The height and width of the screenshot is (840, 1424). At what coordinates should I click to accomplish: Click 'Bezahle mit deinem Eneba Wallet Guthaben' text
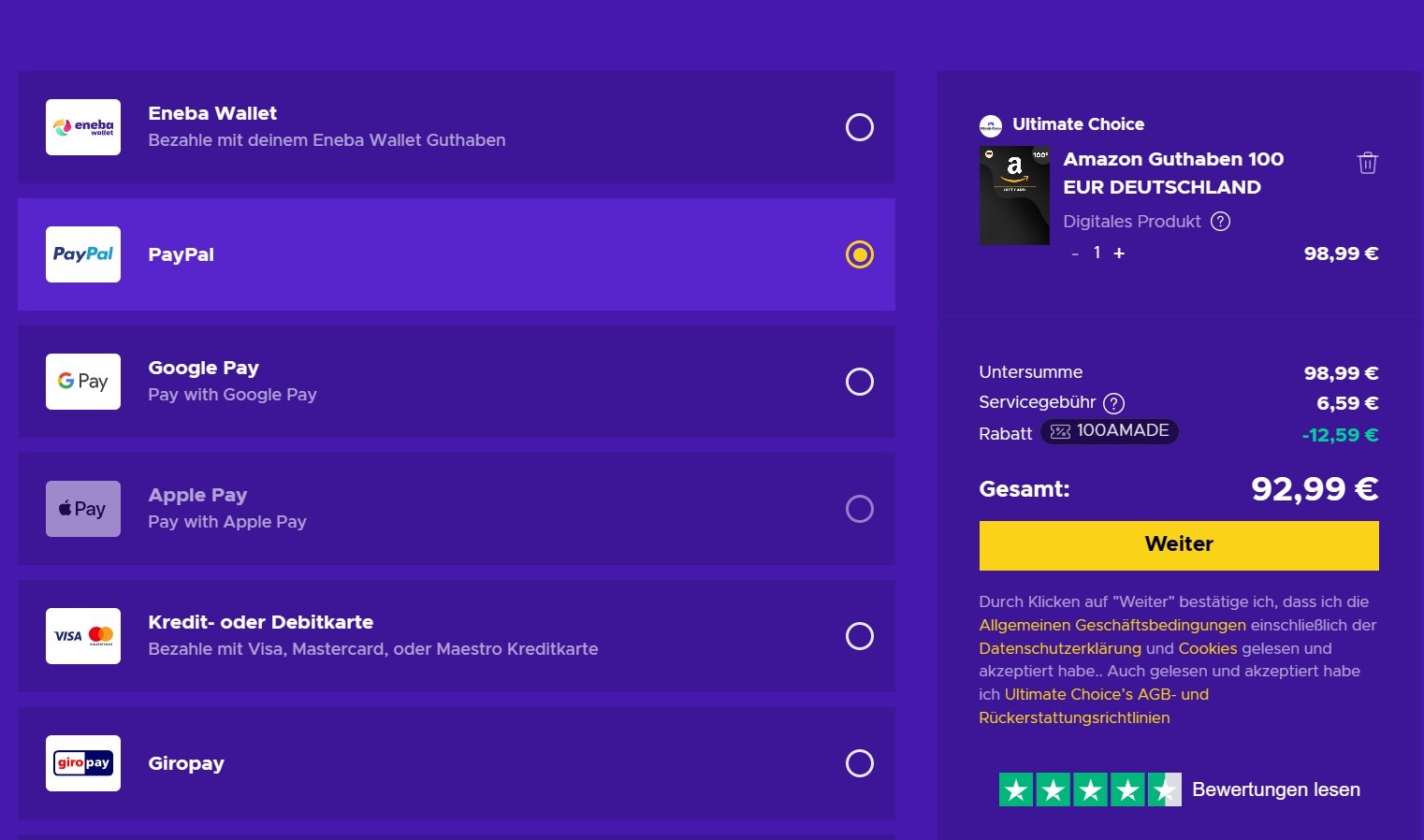pos(327,140)
